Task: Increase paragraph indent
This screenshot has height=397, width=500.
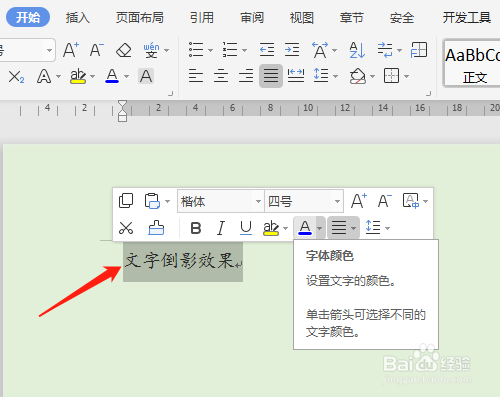Action: pos(292,50)
